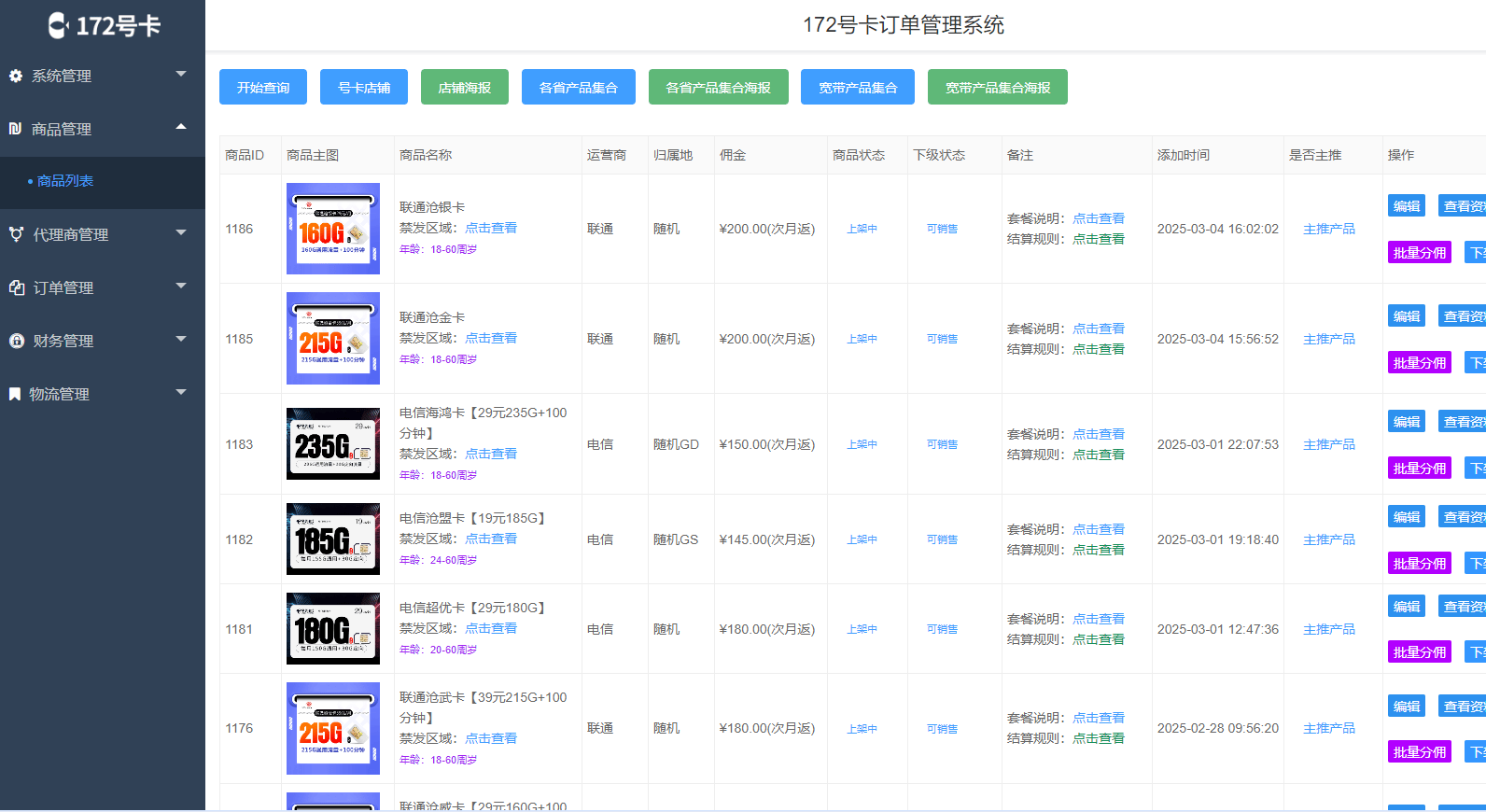This screenshot has width=1486, height=812.
Task: Toggle 可销售 status for product 1176
Action: click(942, 729)
